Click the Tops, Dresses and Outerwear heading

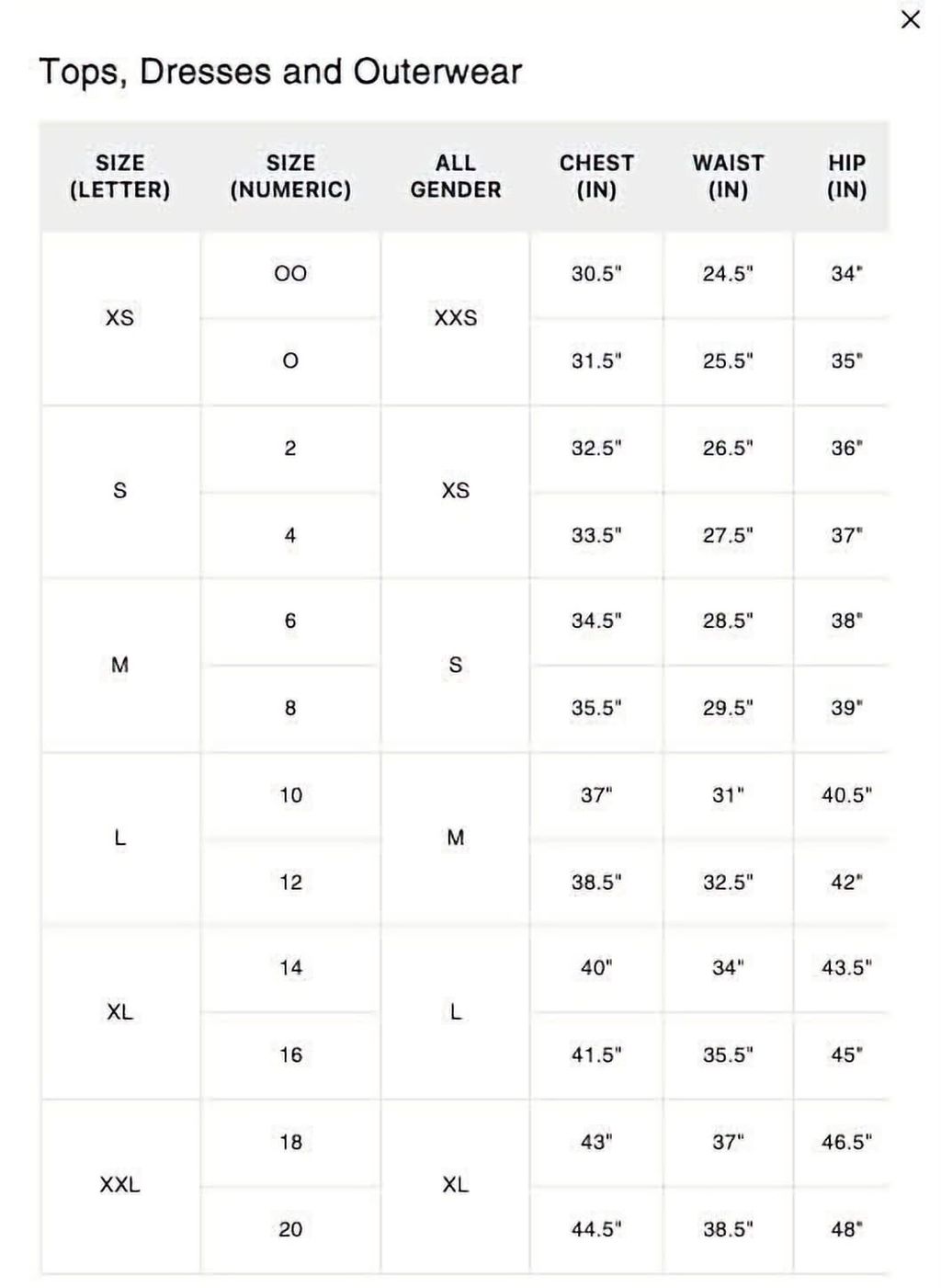(280, 72)
